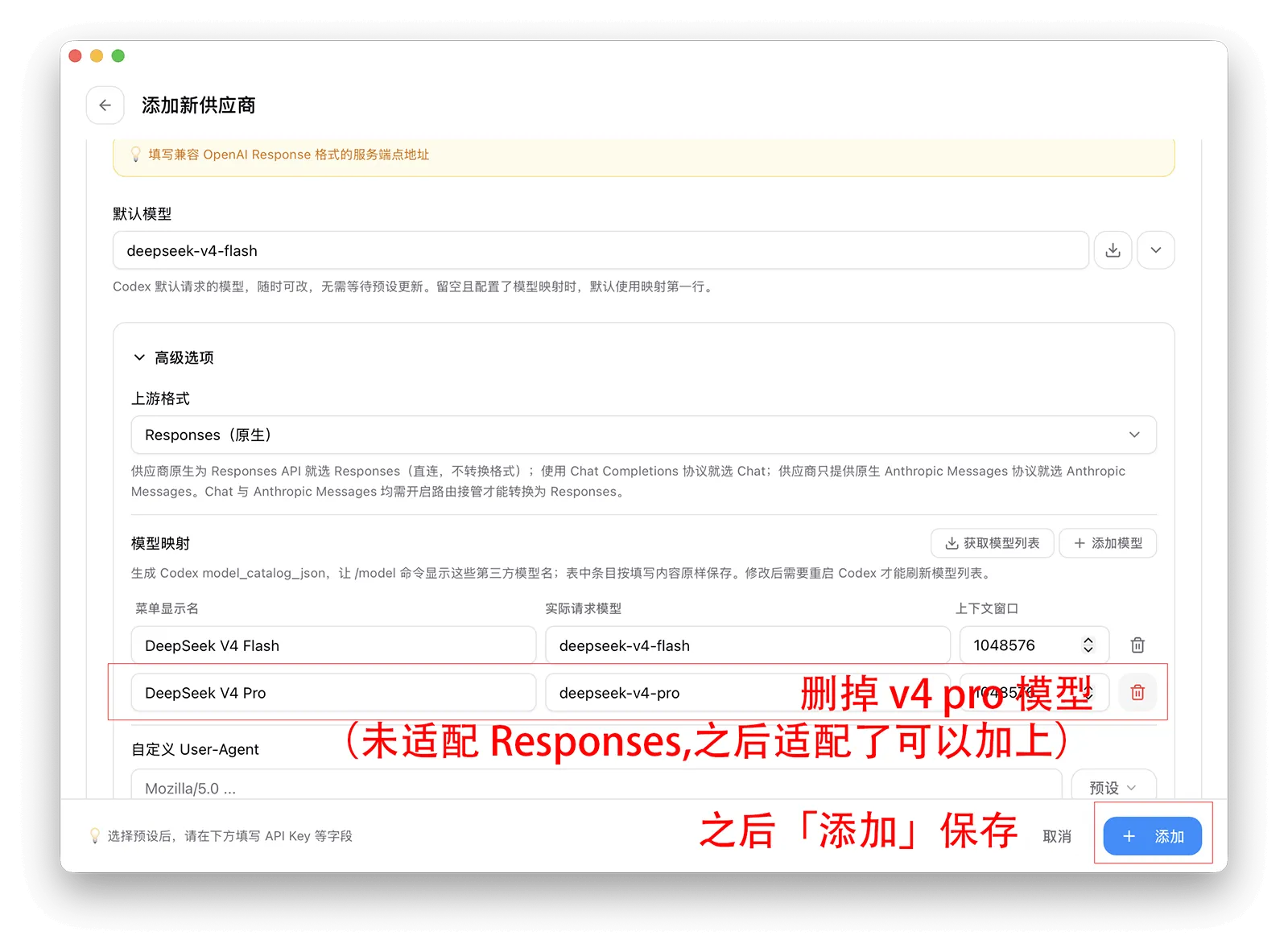The image size is (1288, 952).
Task: Adjust context window stepper for V4 Flash
Action: pos(1088,645)
